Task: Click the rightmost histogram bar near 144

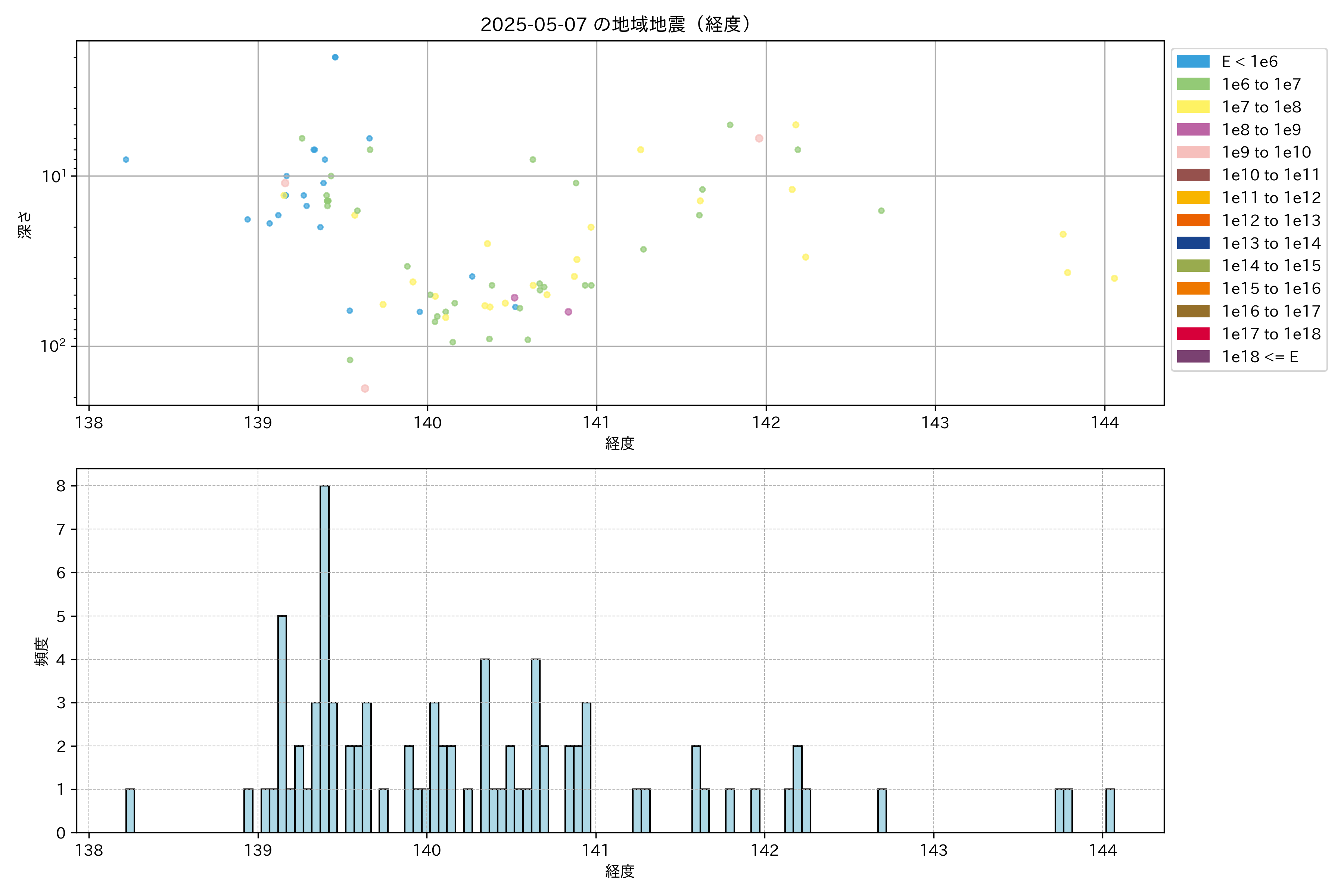Action: coord(1110,810)
